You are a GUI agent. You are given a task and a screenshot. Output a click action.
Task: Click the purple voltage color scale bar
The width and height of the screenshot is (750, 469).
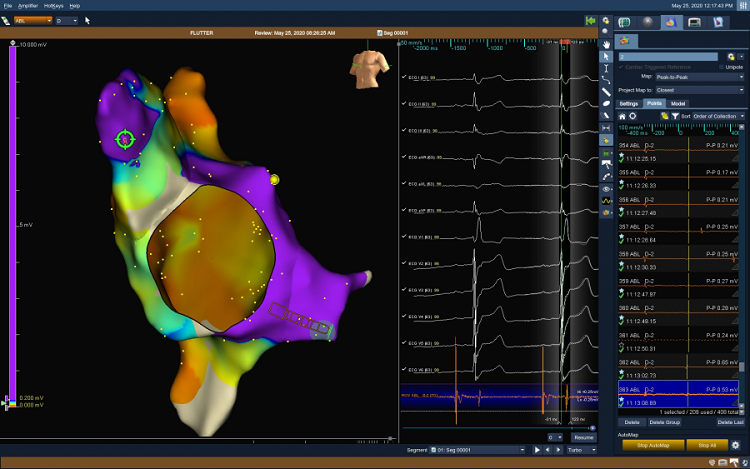coord(13,220)
